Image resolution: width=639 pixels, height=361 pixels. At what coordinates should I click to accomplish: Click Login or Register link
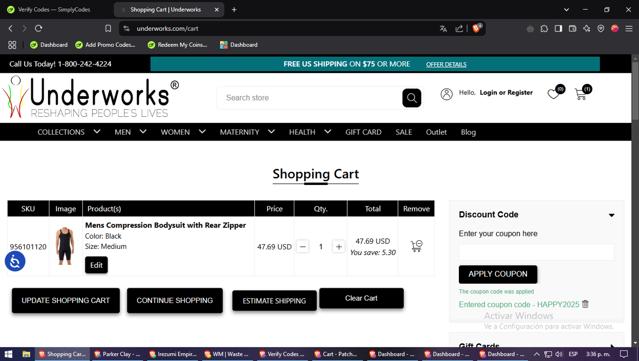(506, 92)
